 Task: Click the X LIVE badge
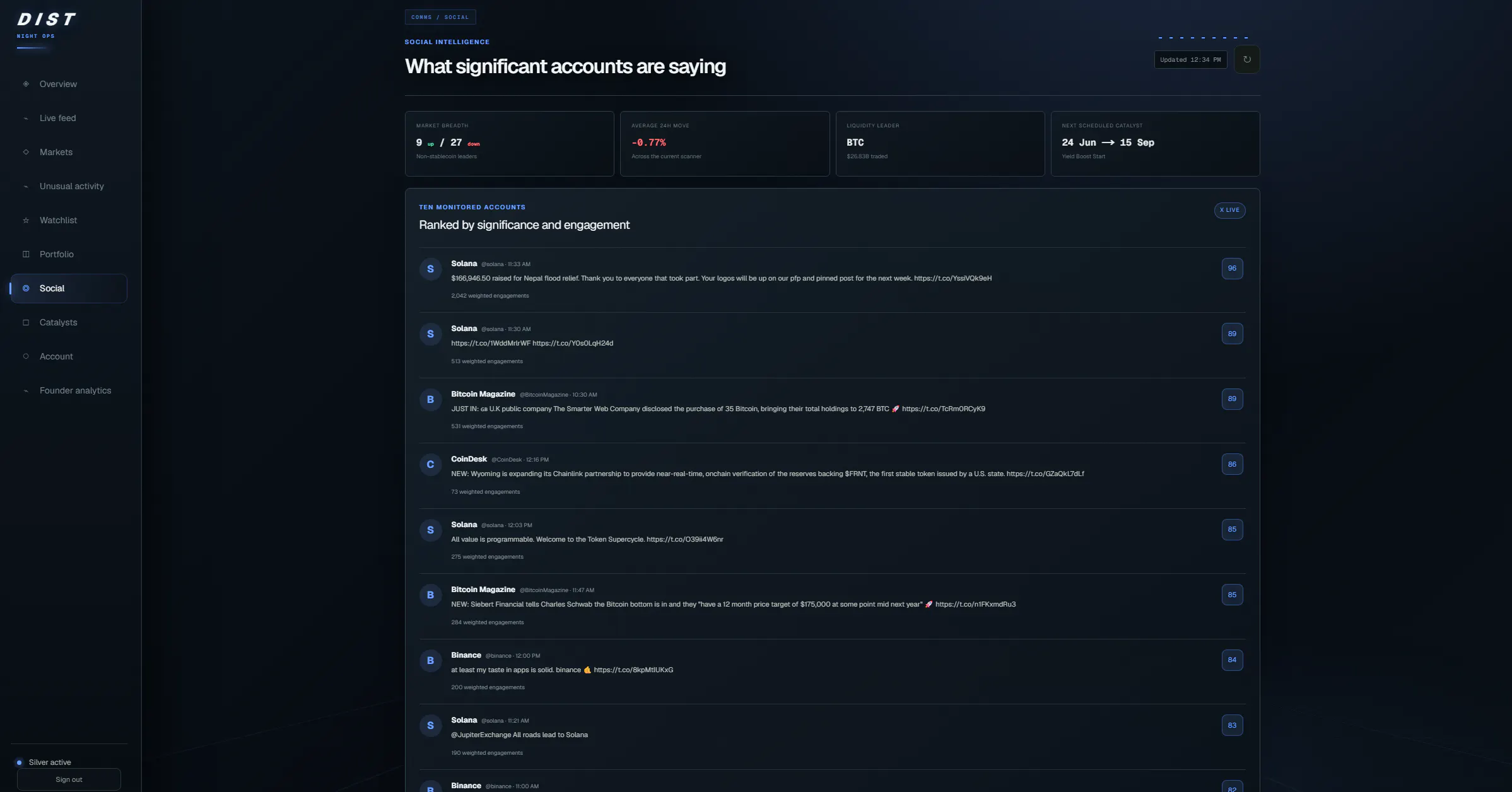click(x=1229, y=210)
